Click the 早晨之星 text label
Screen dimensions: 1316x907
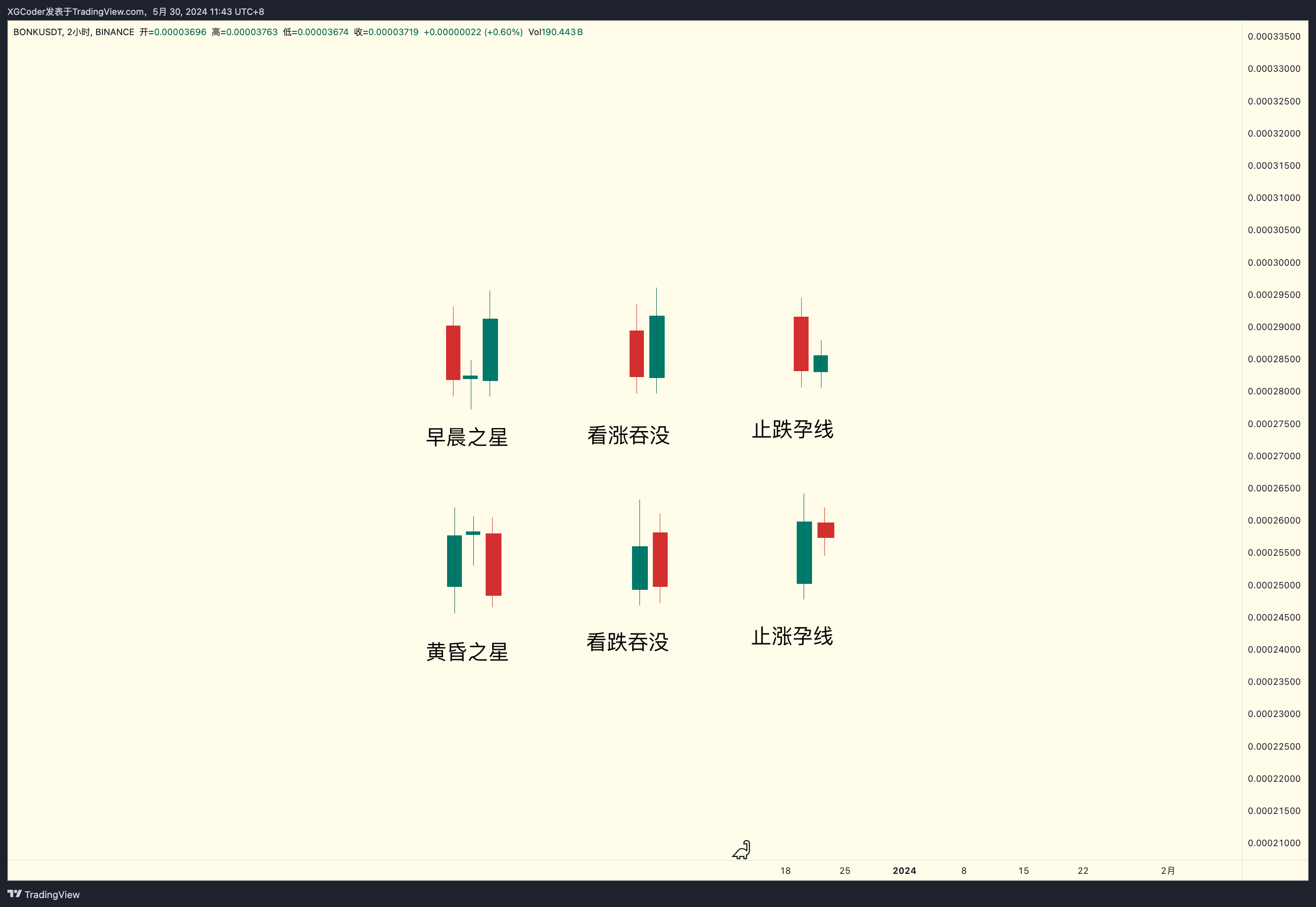click(x=466, y=437)
